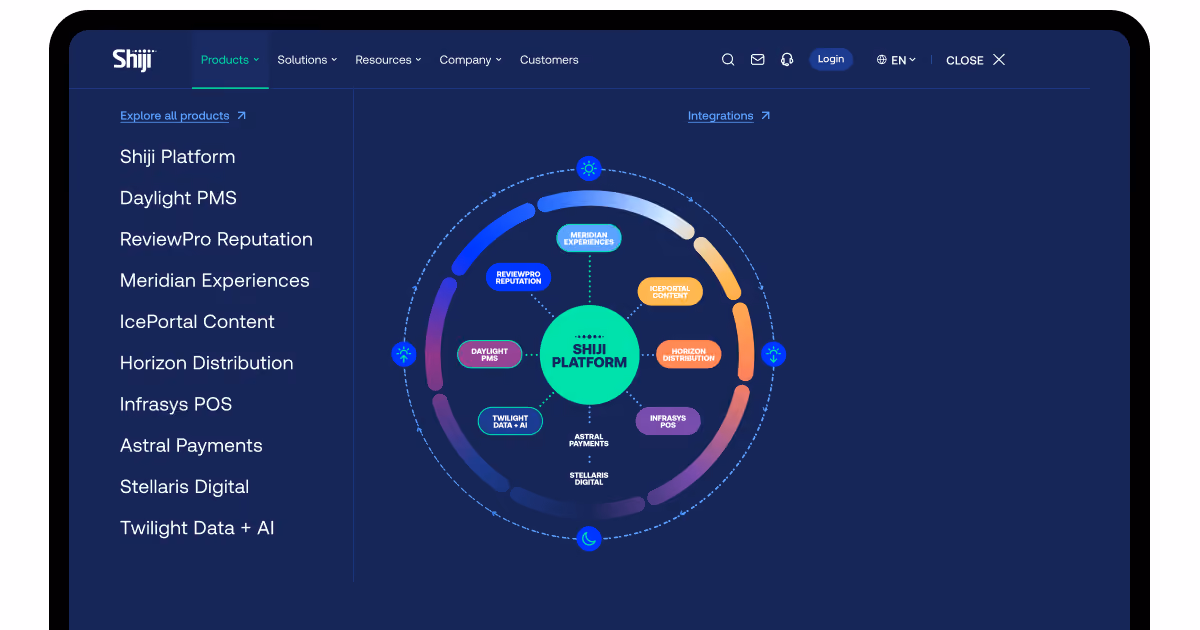
Task: Click the sun icon atop the diagram
Action: [589, 168]
